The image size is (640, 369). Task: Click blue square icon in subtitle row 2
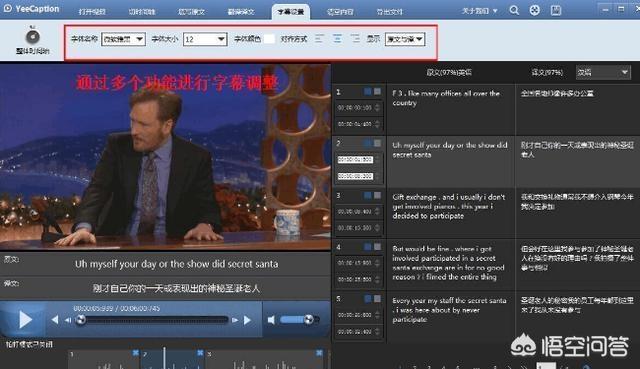click(x=367, y=143)
